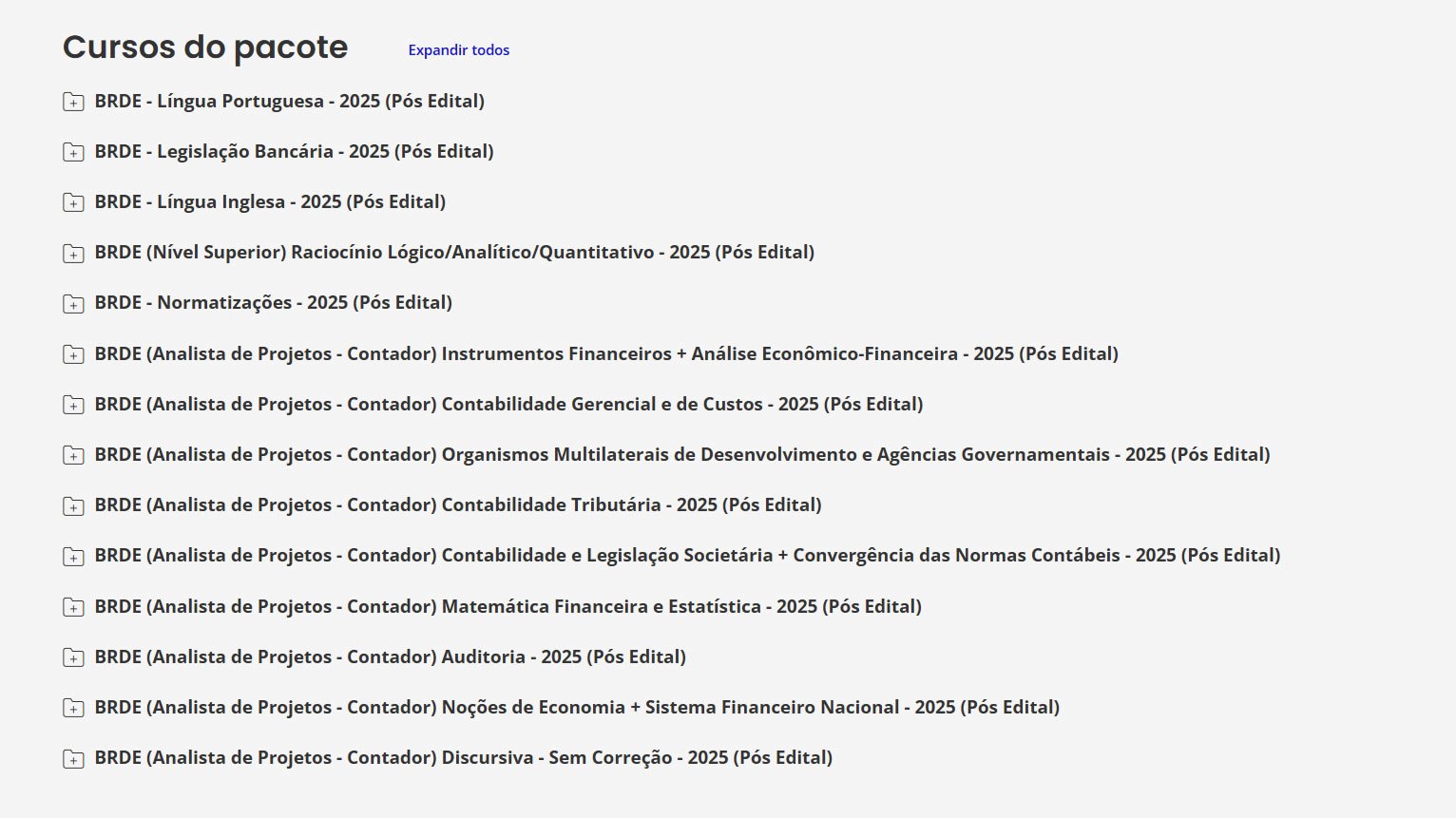Click folder icon for Organismos Multilaterais course
Image resolution: width=1456 pixels, height=818 pixels.
coord(73,455)
